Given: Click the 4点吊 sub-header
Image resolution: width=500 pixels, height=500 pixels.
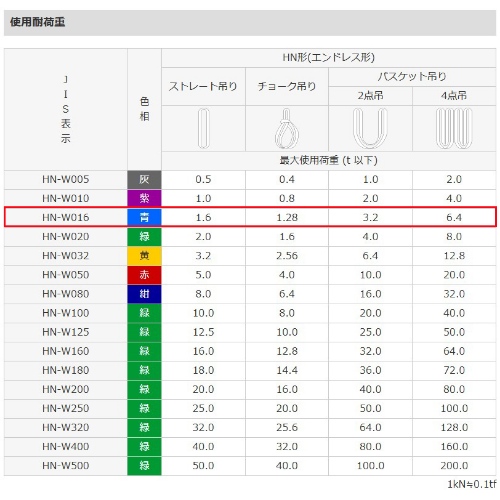Looking at the screenshot, I should coord(454,96).
